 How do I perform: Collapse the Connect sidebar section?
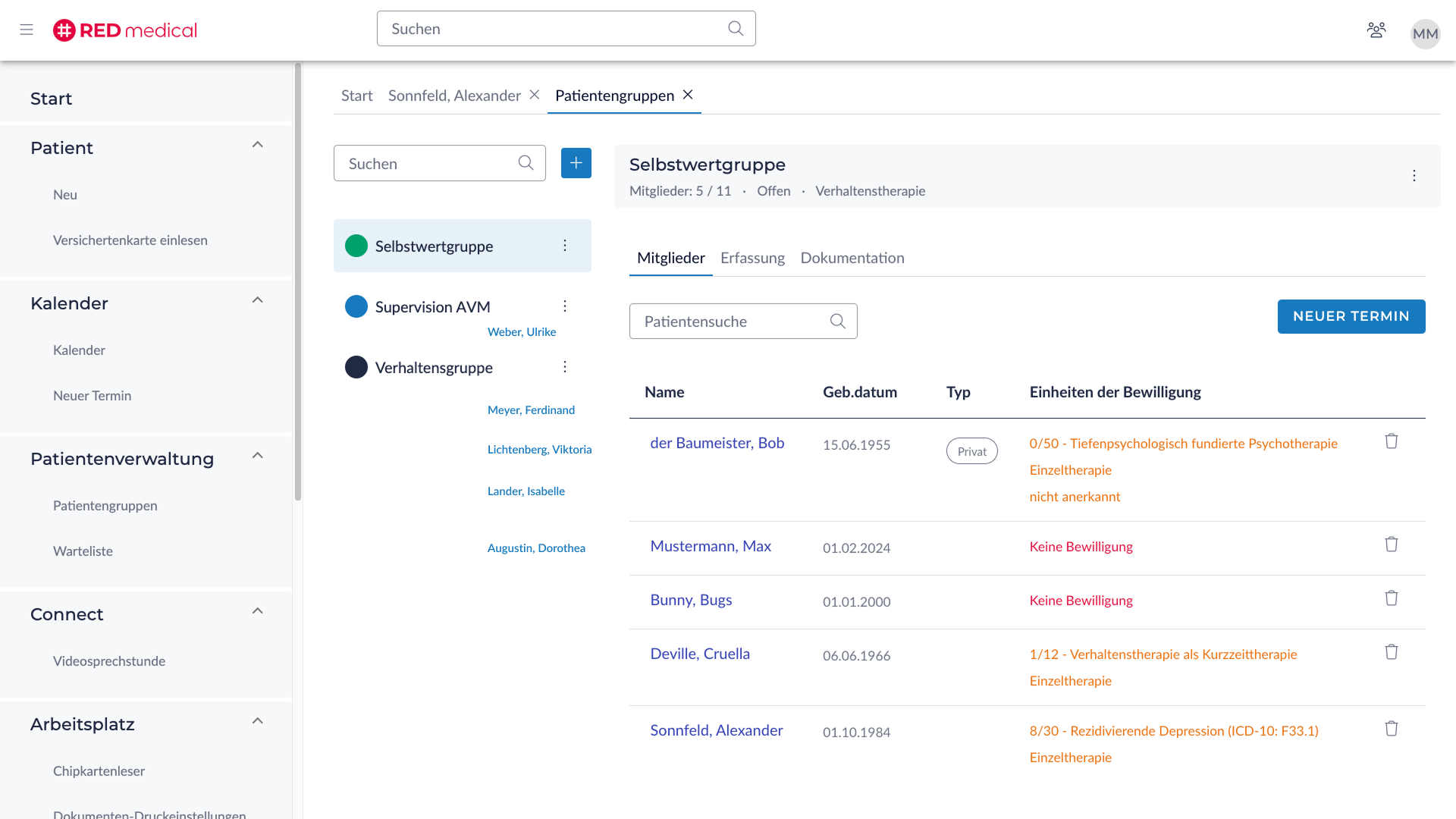(x=257, y=611)
